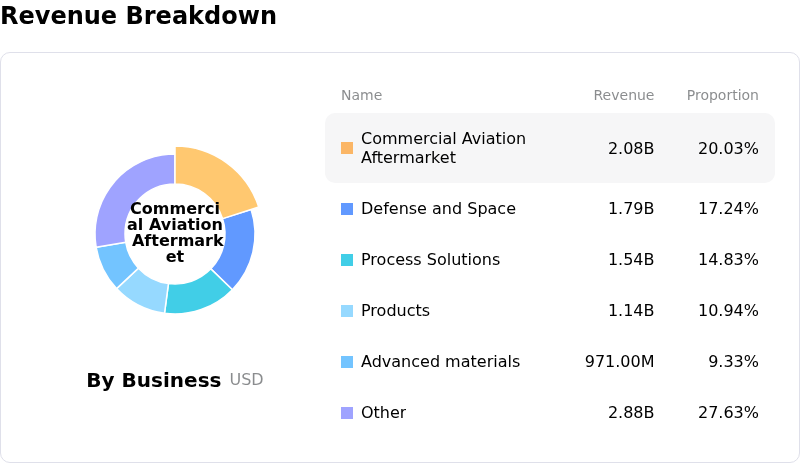800x463 pixels.
Task: Sort by the Revenue column header
Action: tap(623, 96)
